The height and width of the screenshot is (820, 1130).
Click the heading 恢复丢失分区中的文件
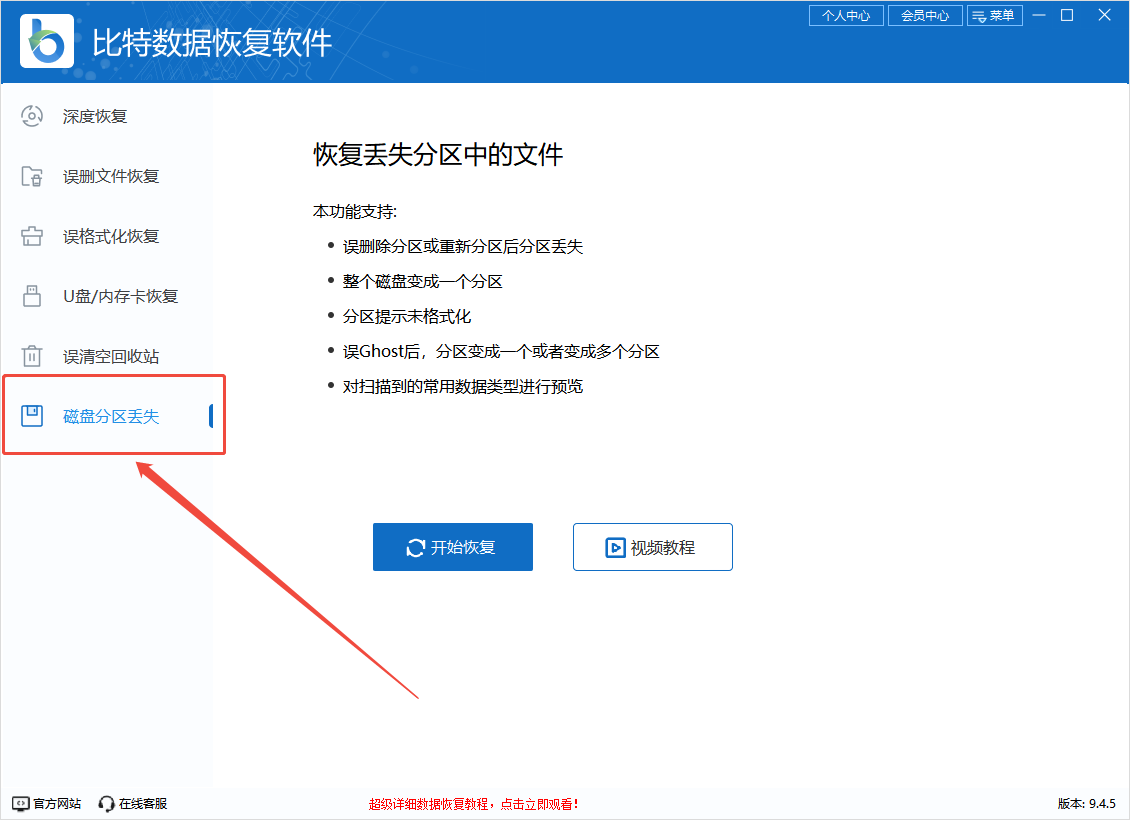pos(438,155)
